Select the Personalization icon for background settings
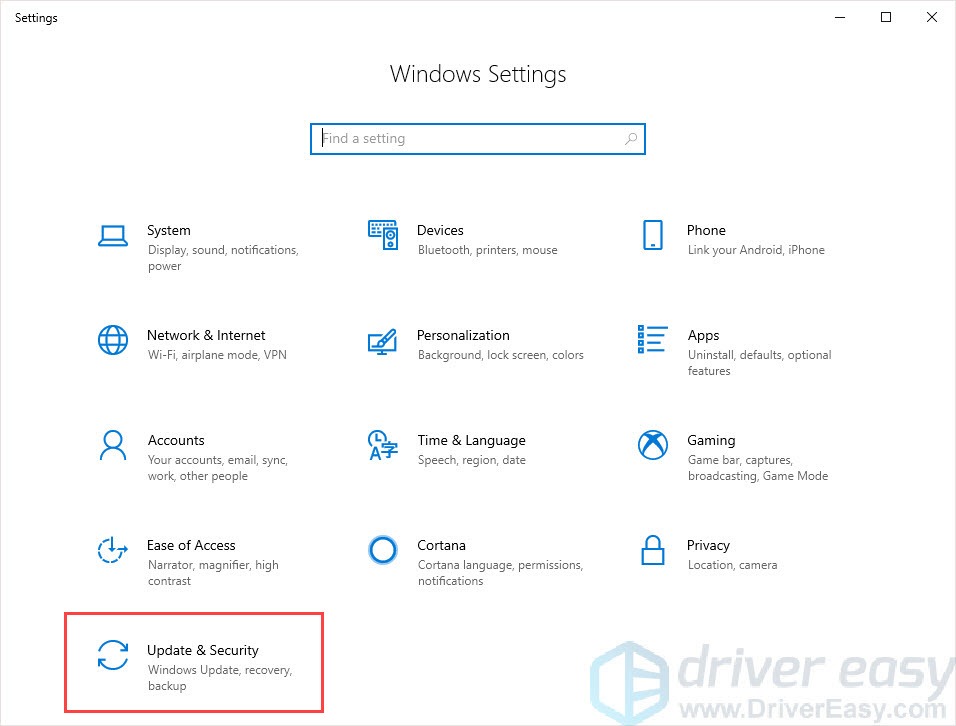The width and height of the screenshot is (956, 726). click(382, 342)
